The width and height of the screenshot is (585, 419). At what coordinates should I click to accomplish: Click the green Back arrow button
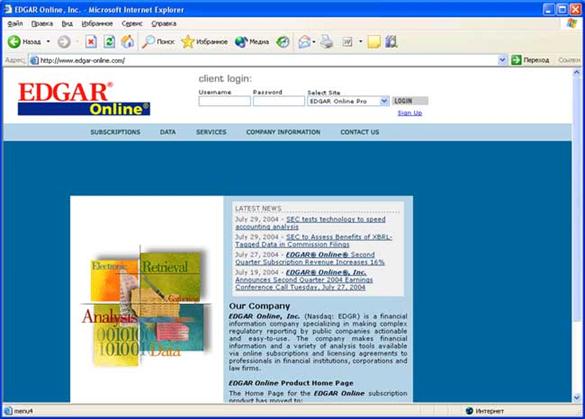(14, 41)
